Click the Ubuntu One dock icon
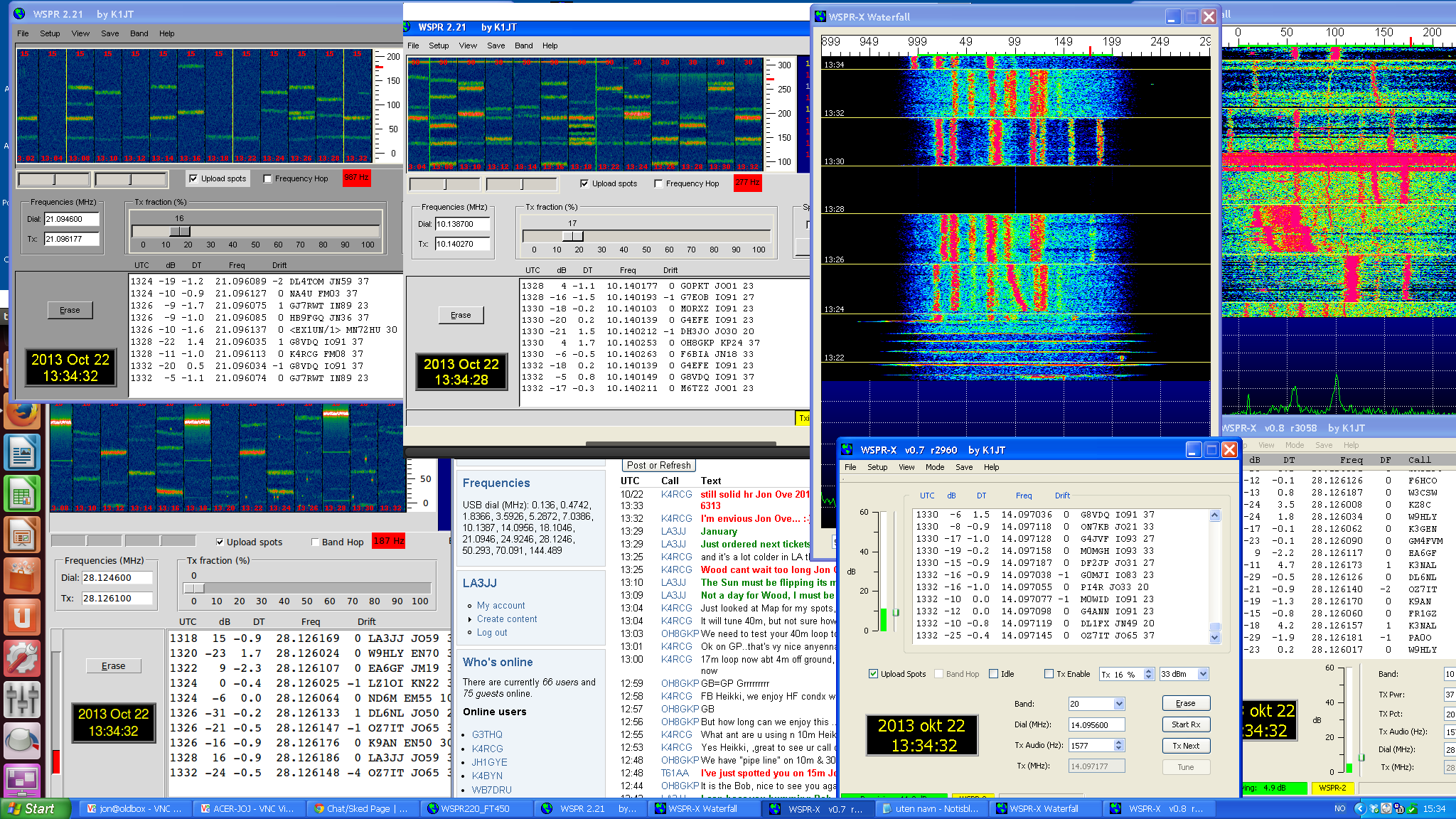This screenshot has width=1456, height=819. (x=23, y=617)
